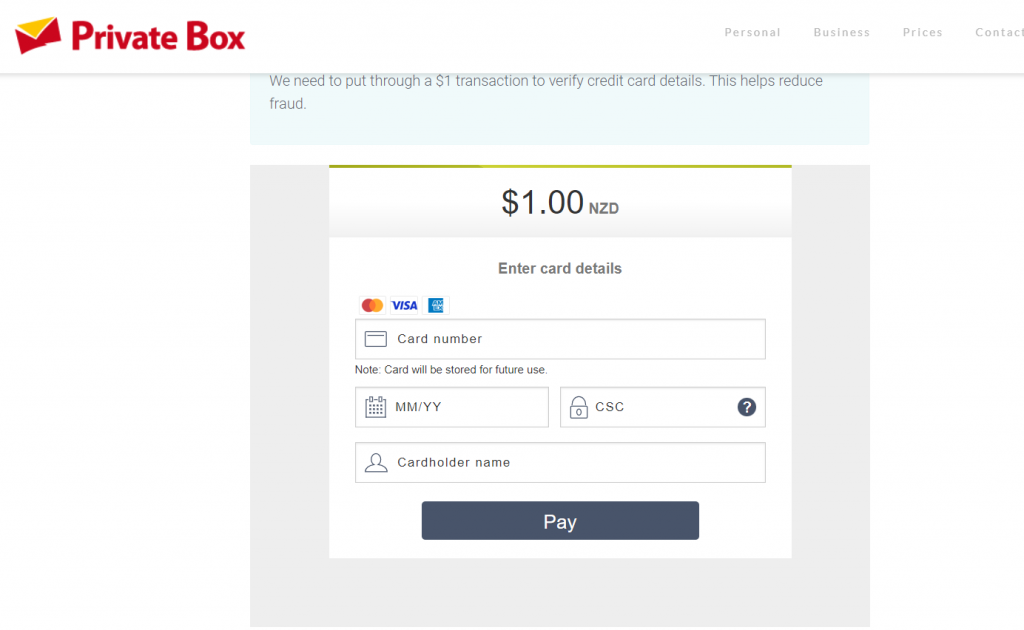Image resolution: width=1024 pixels, height=630 pixels.
Task: Click the Mastercard logo icon
Action: click(372, 305)
